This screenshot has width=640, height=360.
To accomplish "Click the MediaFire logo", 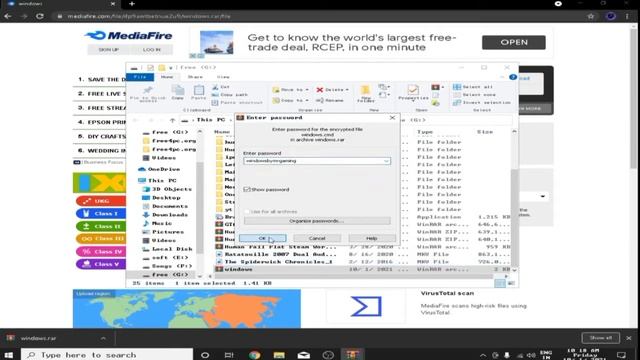I will pyautogui.click(x=129, y=36).
